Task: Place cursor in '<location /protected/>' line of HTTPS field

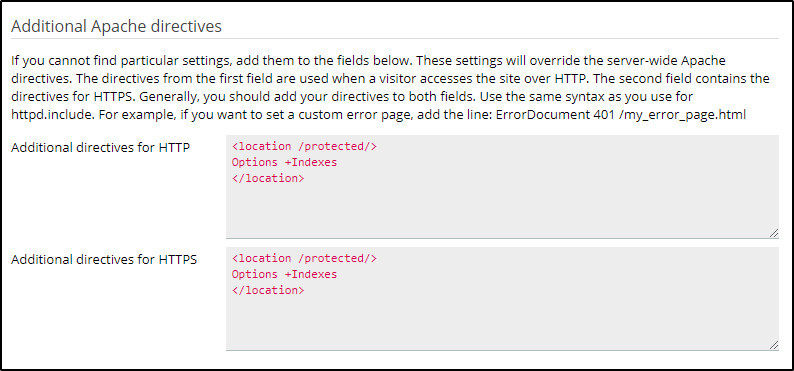Action: coord(304,259)
